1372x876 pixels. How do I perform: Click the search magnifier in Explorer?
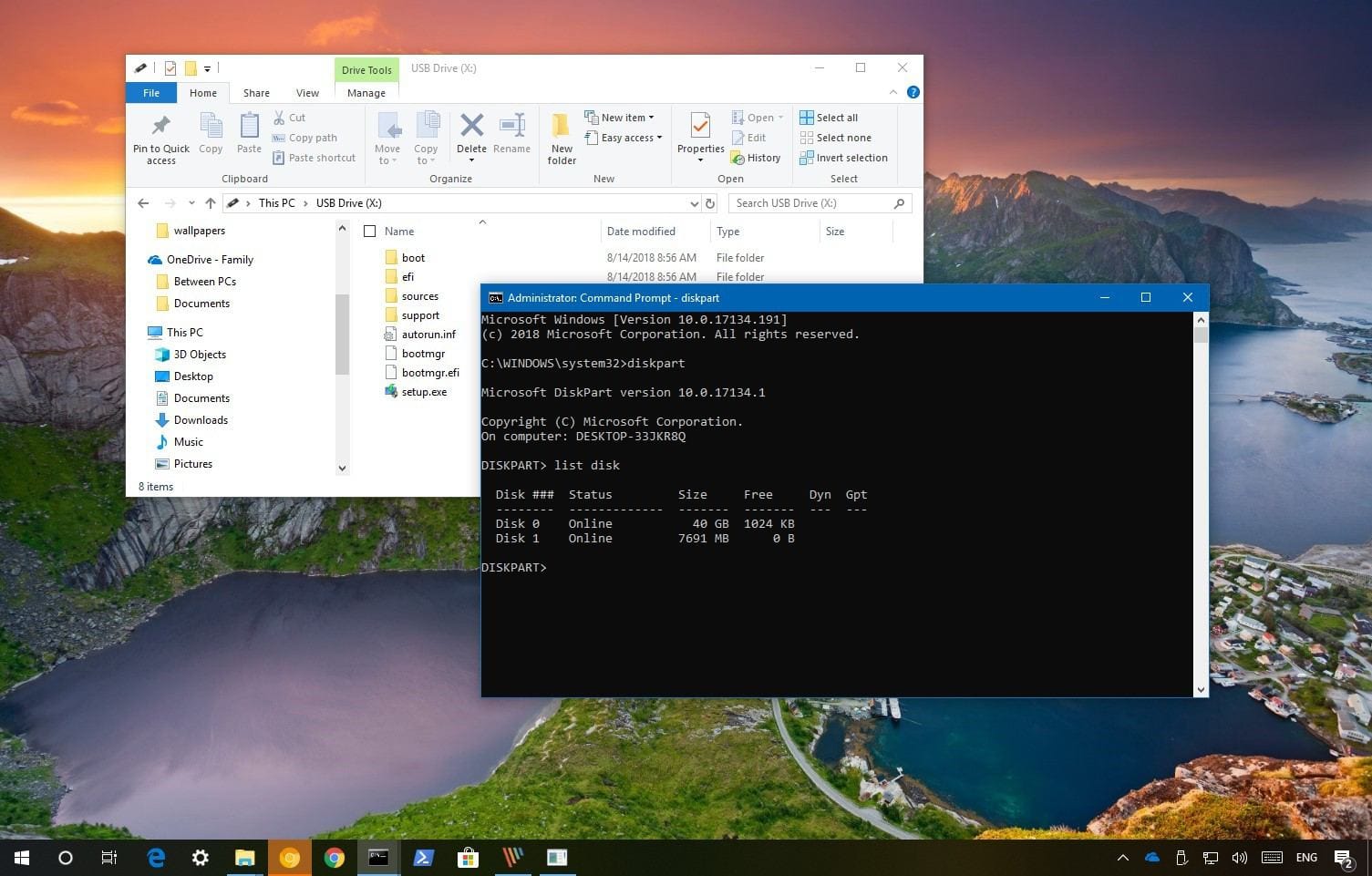(x=899, y=203)
